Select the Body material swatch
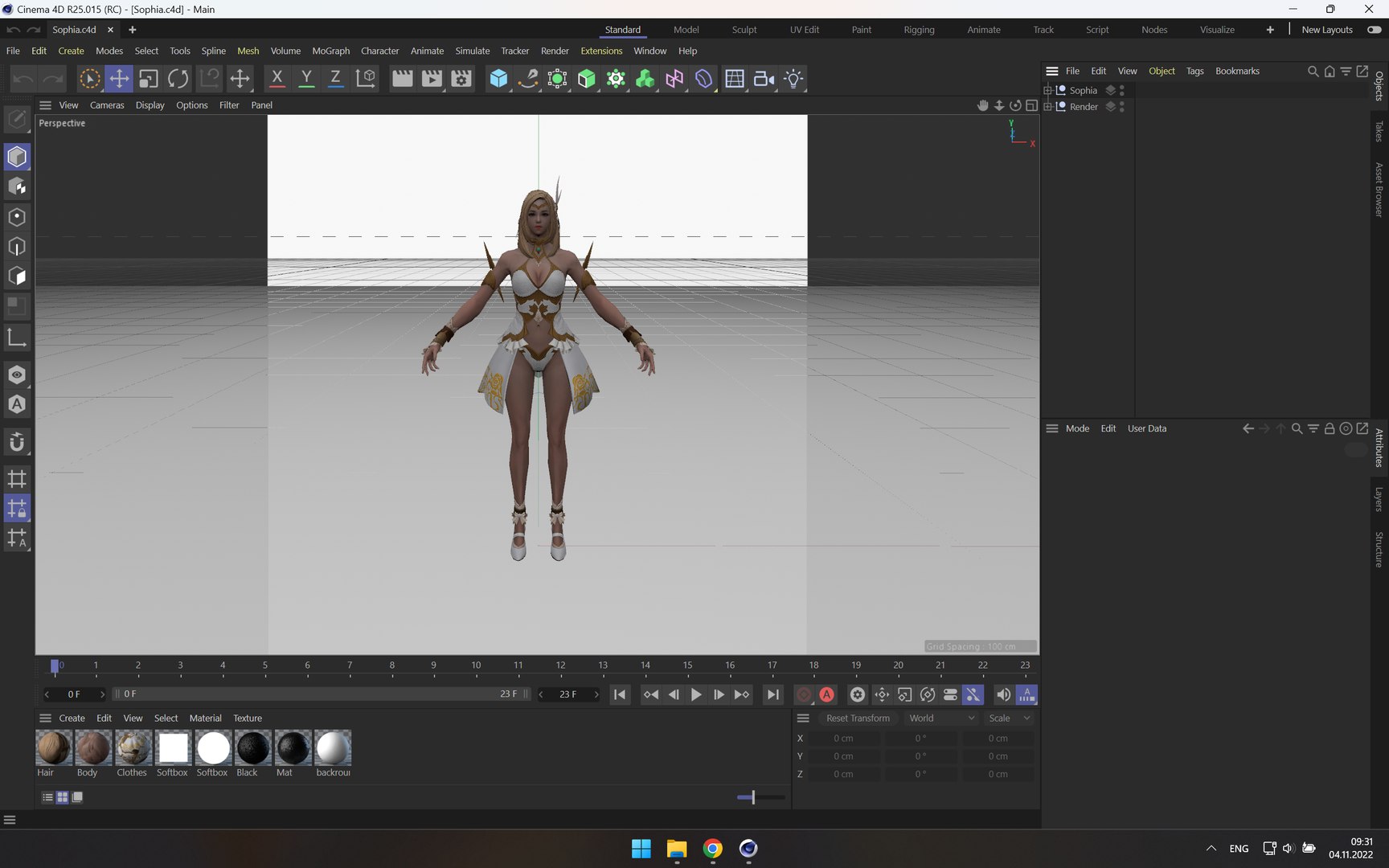Image resolution: width=1389 pixels, height=868 pixels. click(x=92, y=748)
